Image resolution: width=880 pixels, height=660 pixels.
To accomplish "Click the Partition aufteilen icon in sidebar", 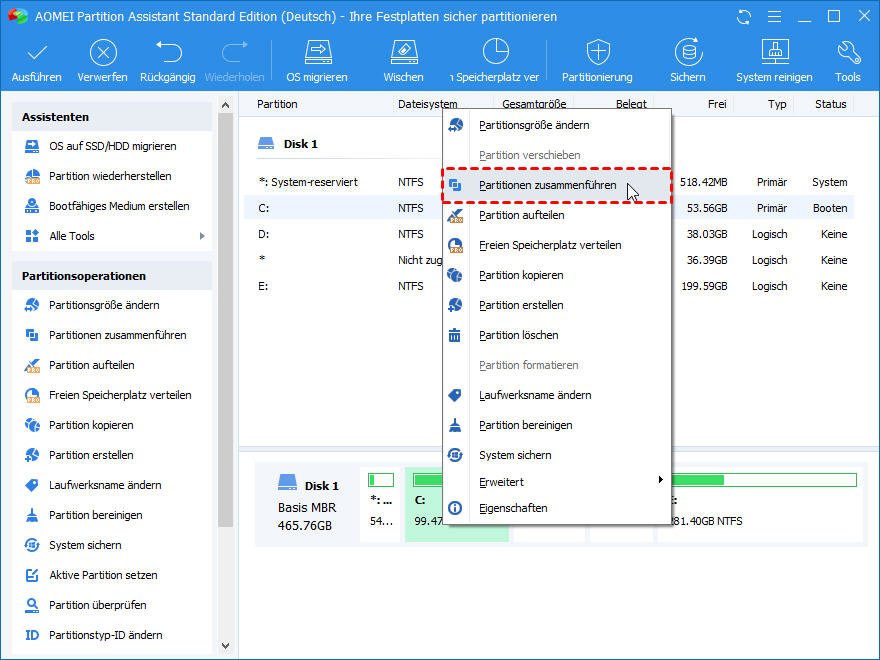I will [32, 365].
